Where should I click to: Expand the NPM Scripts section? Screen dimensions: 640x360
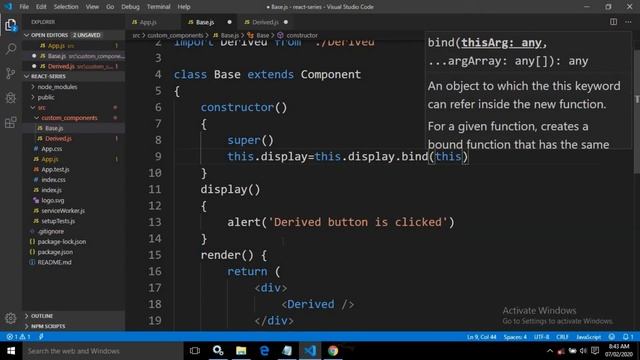point(73,326)
